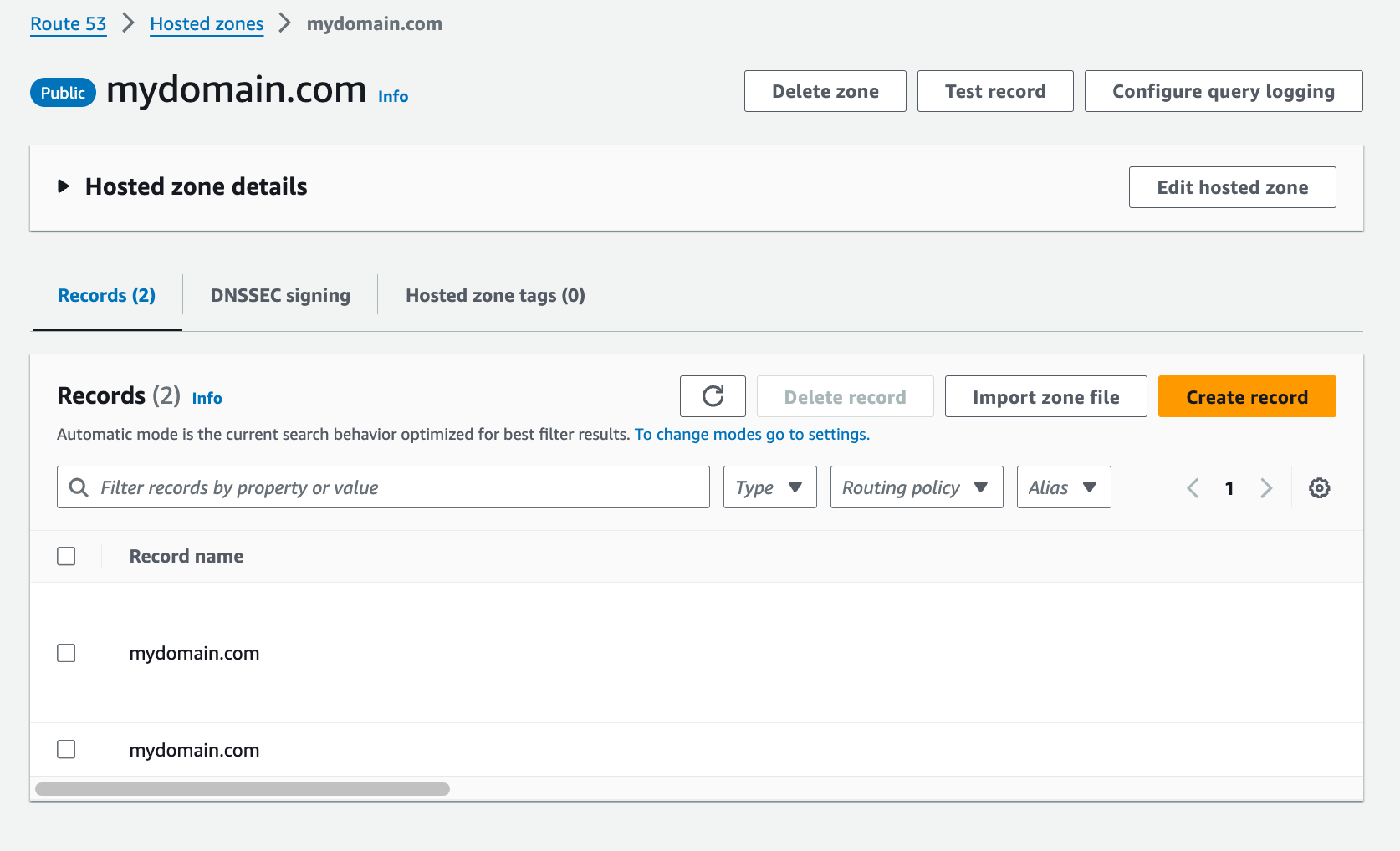
Task: Toggle the select-all records checkbox
Action: [x=66, y=556]
